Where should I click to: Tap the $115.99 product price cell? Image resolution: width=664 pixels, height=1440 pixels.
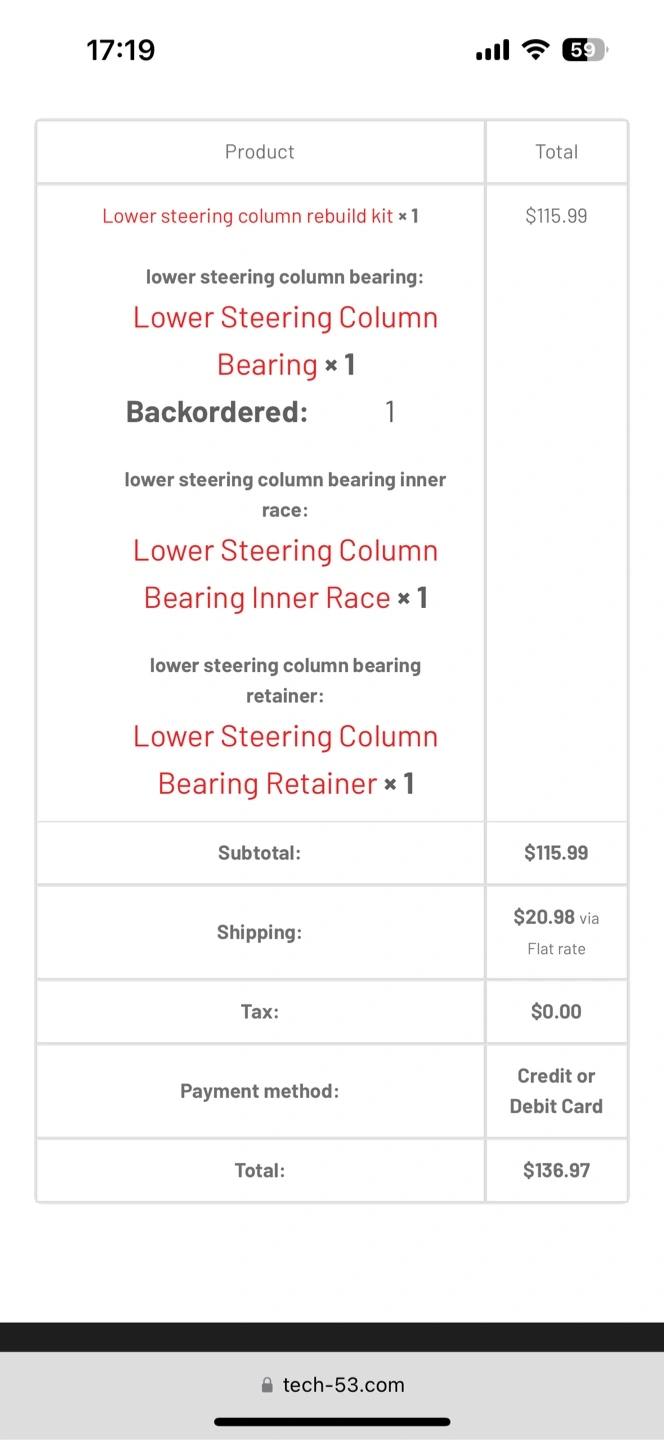(x=556, y=216)
